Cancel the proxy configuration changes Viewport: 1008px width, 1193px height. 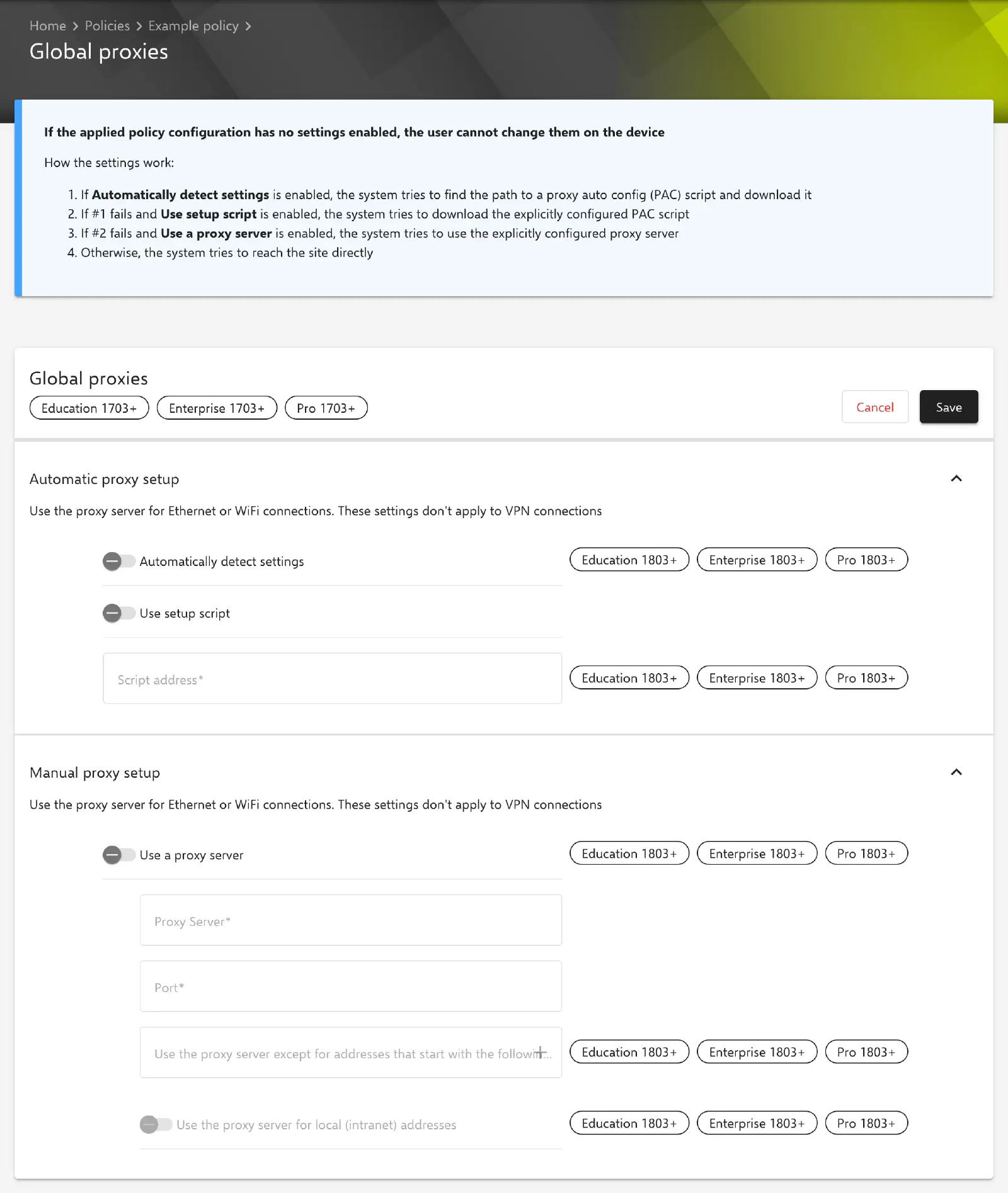pos(875,406)
